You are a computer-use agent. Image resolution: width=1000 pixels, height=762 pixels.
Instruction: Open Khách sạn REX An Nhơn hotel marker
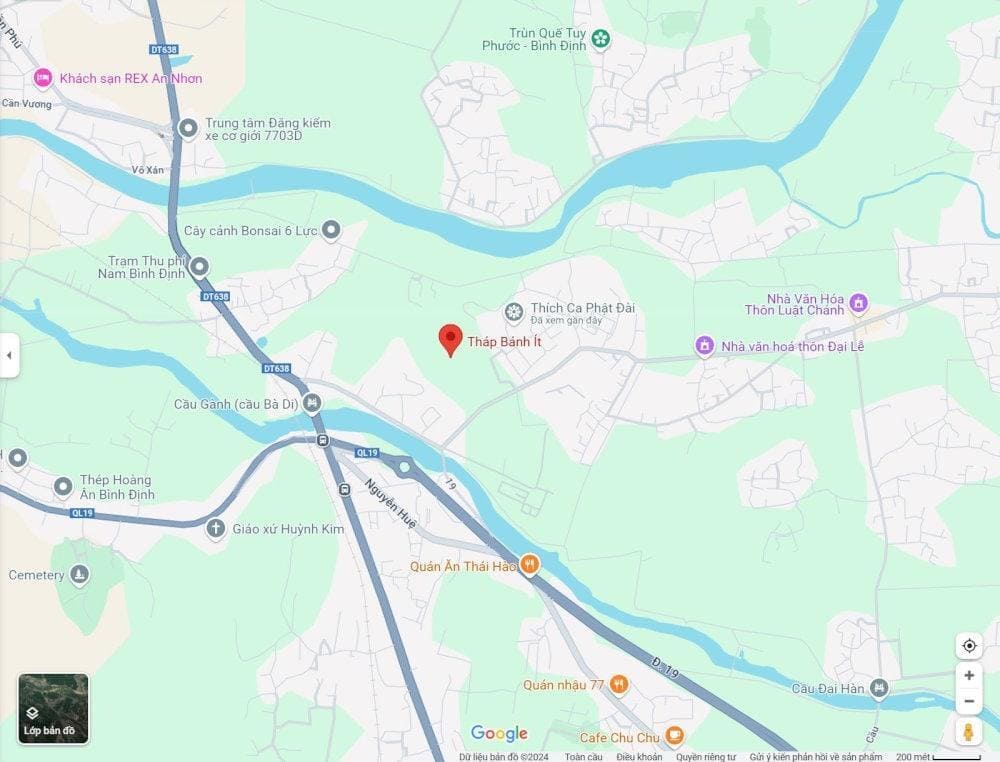pyautogui.click(x=43, y=78)
